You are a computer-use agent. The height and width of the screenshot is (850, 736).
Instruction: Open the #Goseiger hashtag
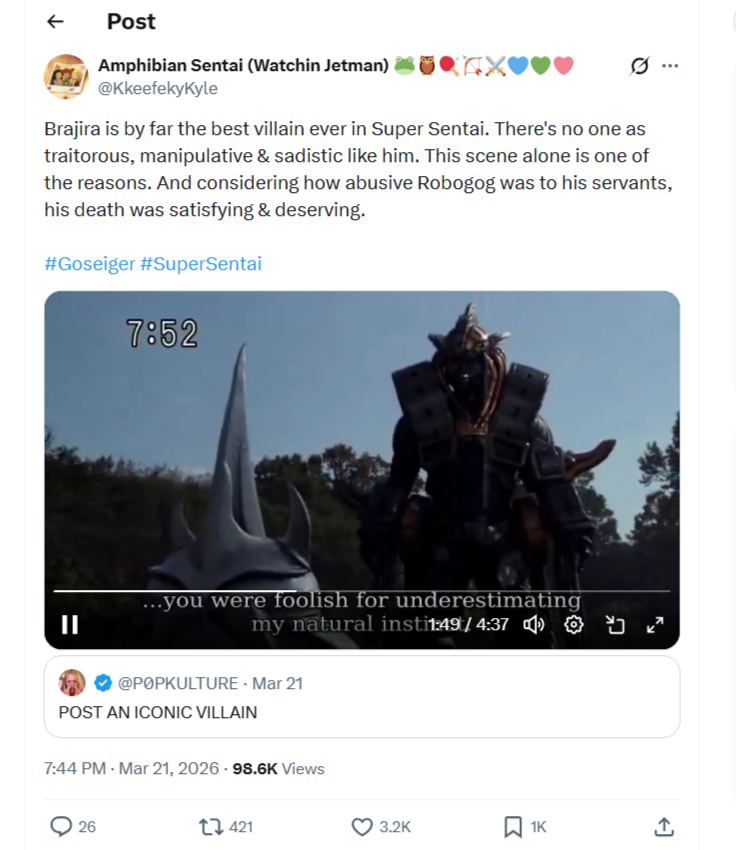[88, 264]
